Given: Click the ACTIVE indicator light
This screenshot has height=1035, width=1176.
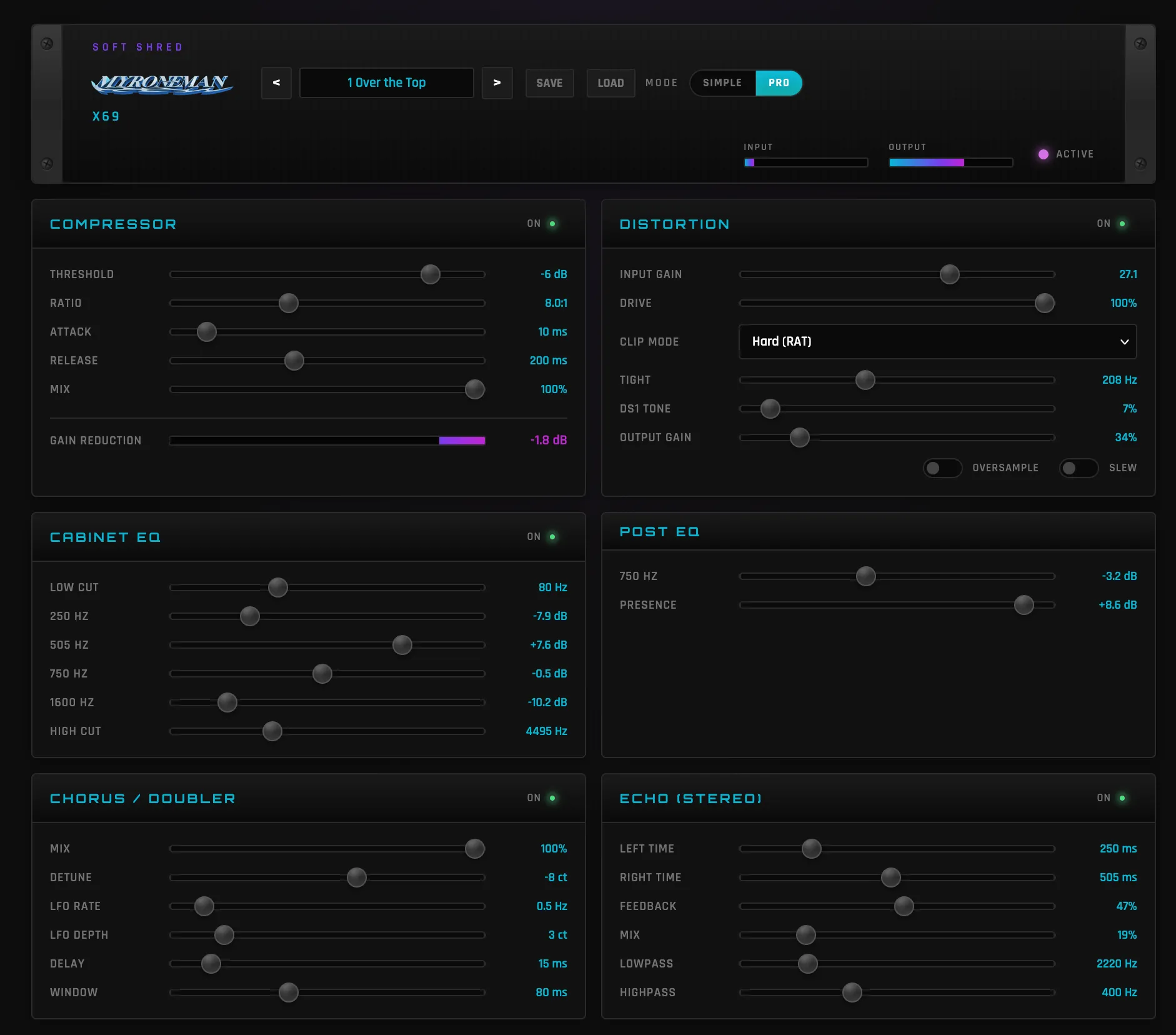Looking at the screenshot, I should tap(1042, 154).
